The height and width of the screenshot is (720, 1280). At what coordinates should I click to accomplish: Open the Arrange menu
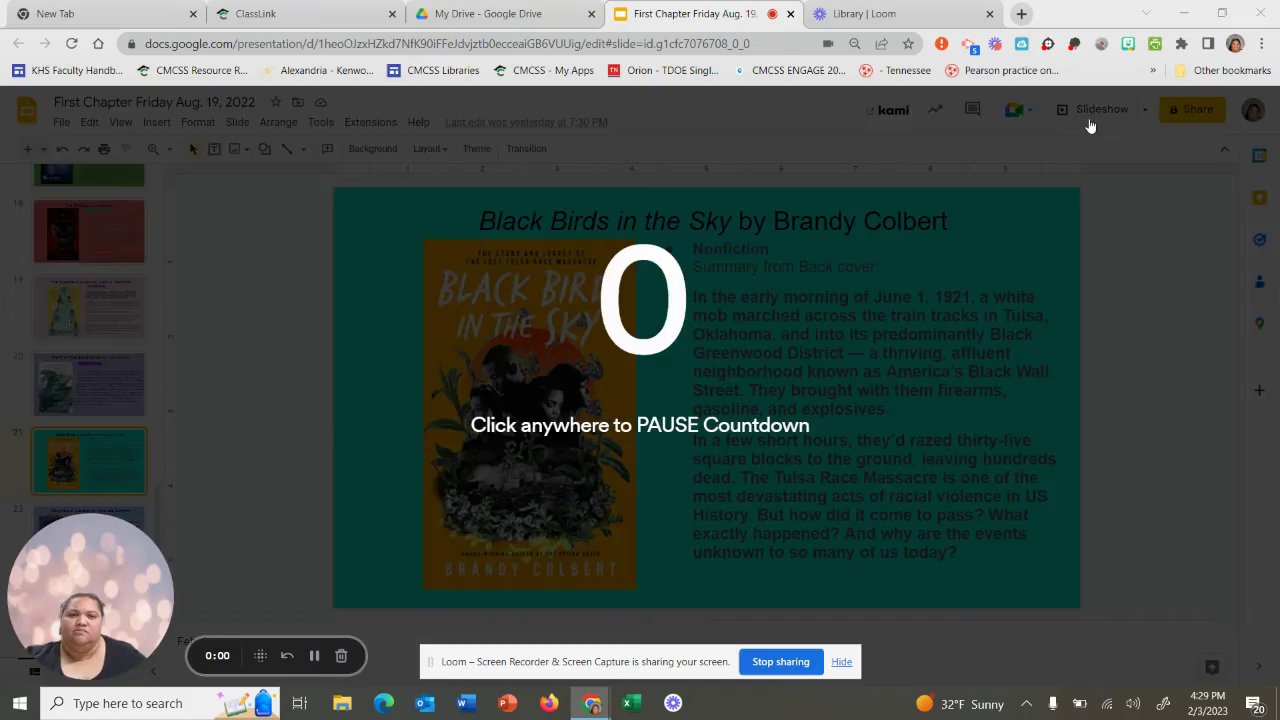tap(278, 122)
